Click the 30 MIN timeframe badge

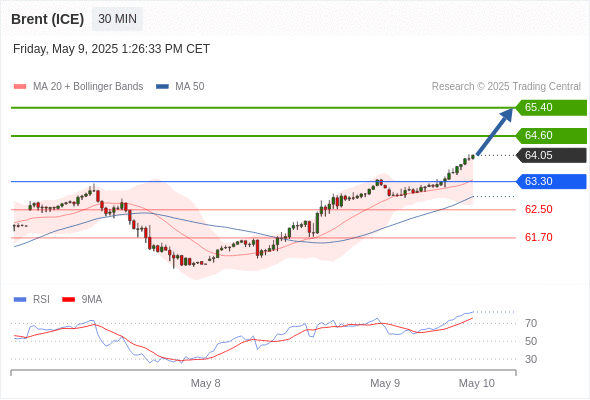(x=117, y=19)
